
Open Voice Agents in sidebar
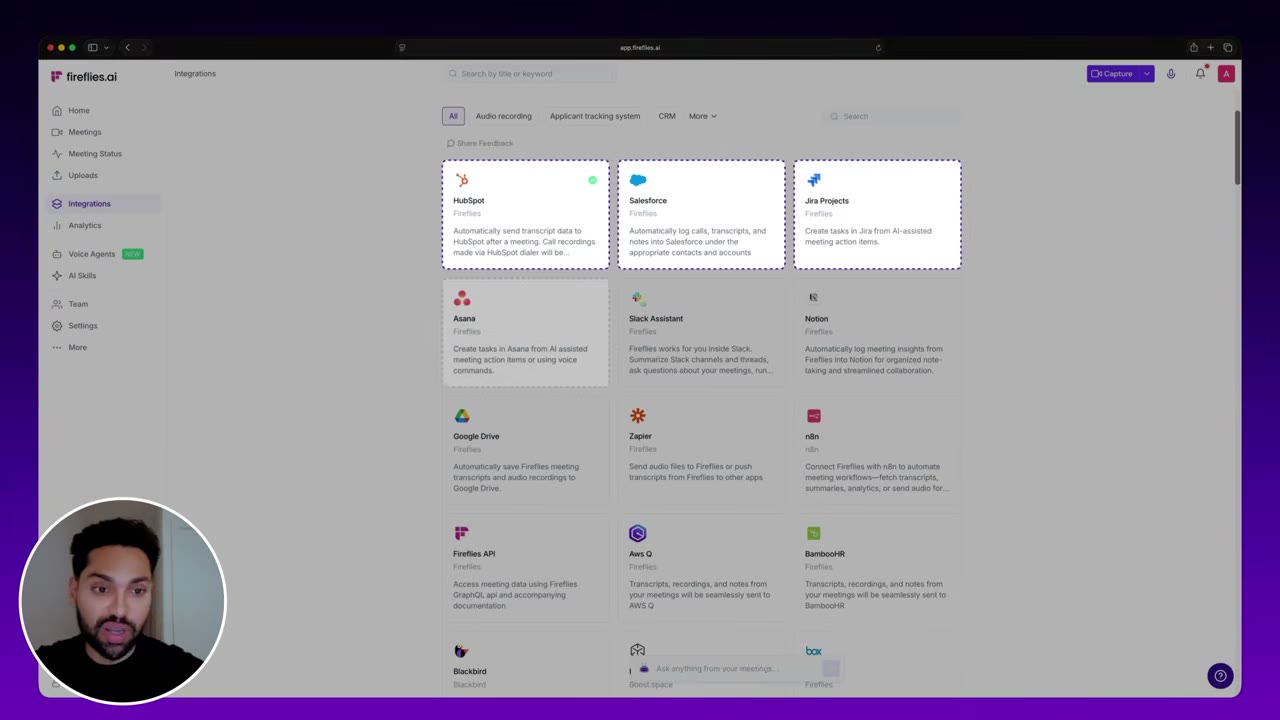click(91, 254)
